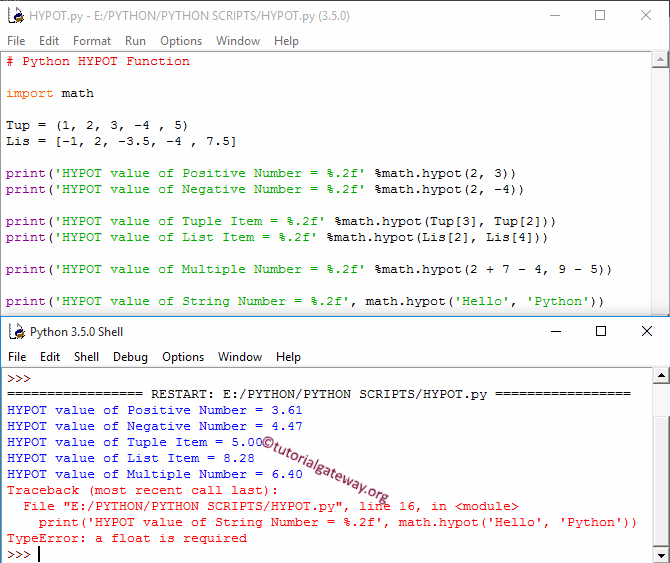The image size is (670, 563).
Task: Maximize the HYPOT.py editor window
Action: [x=600, y=16]
